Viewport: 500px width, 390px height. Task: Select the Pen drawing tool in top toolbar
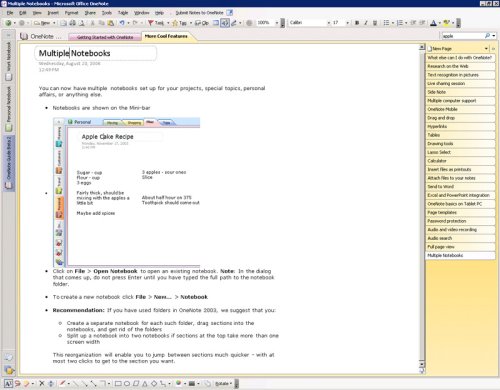pos(234,23)
